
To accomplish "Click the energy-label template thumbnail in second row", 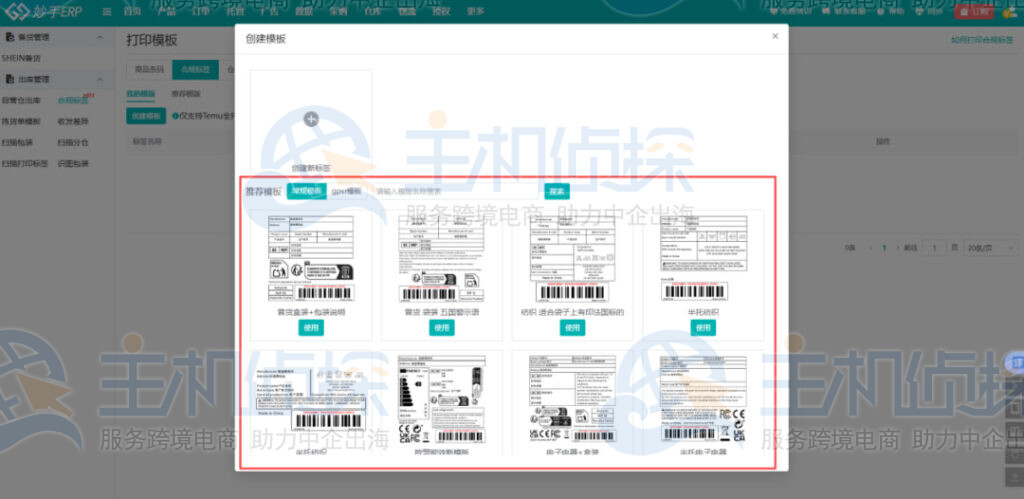I will (441, 399).
